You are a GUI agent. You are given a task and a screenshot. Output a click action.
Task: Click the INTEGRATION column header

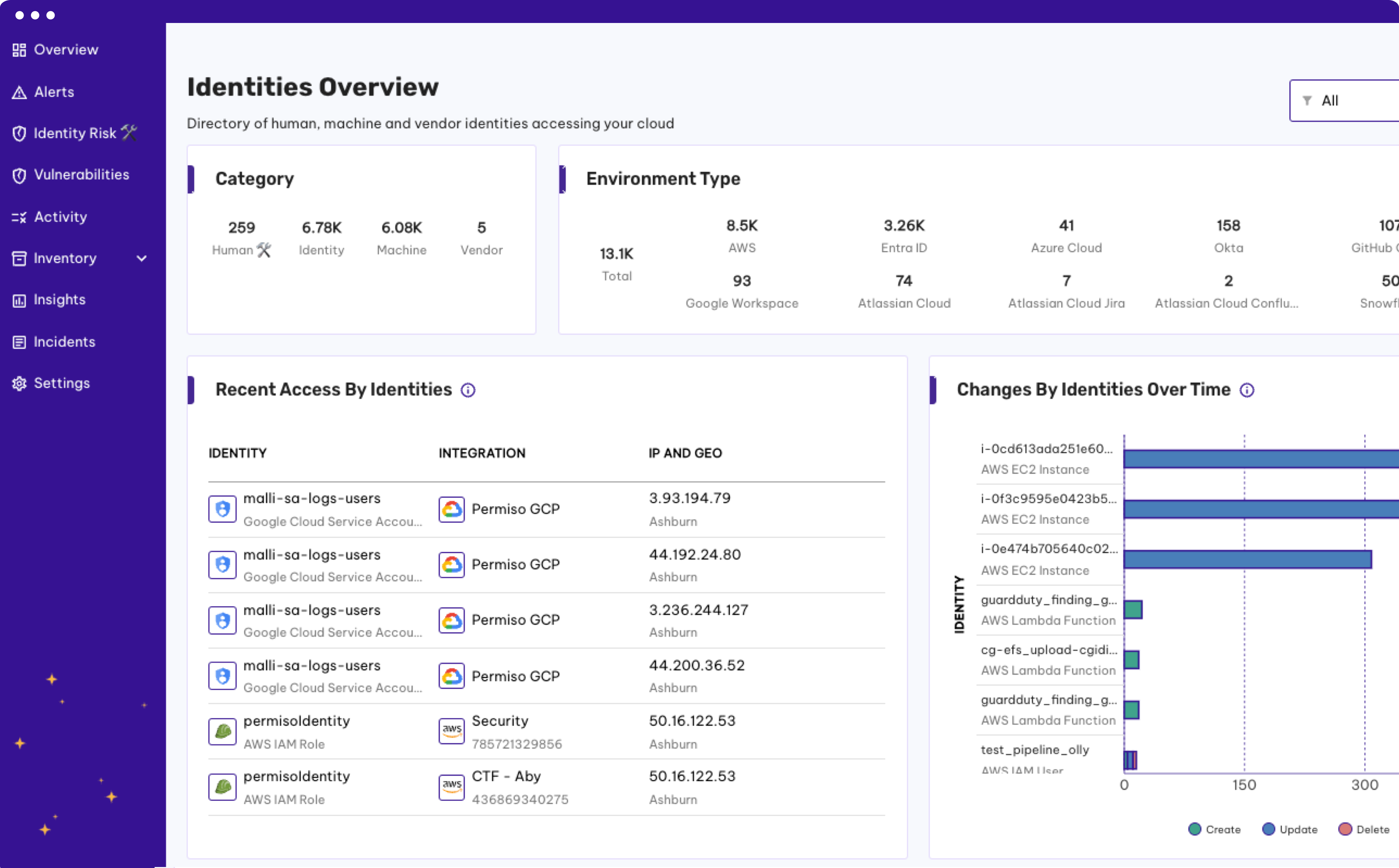tap(482, 453)
